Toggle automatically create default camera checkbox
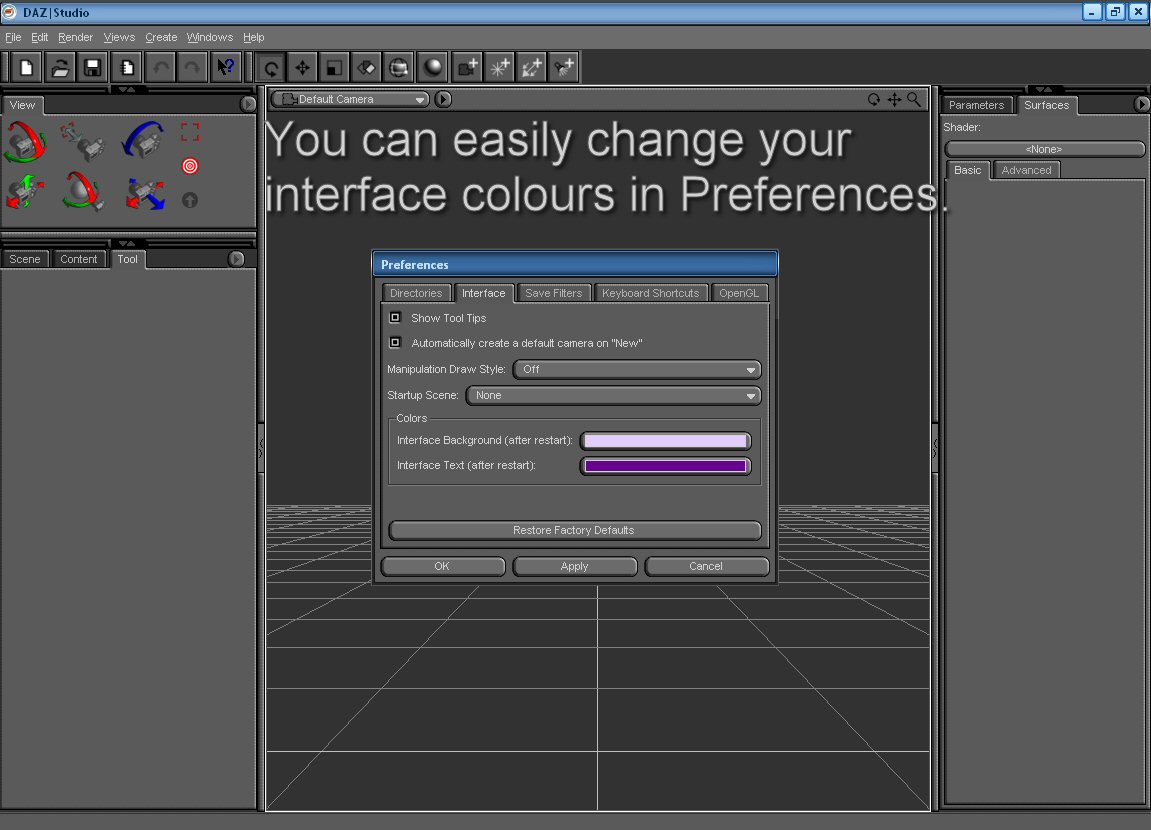The image size is (1151, 830). click(395, 343)
